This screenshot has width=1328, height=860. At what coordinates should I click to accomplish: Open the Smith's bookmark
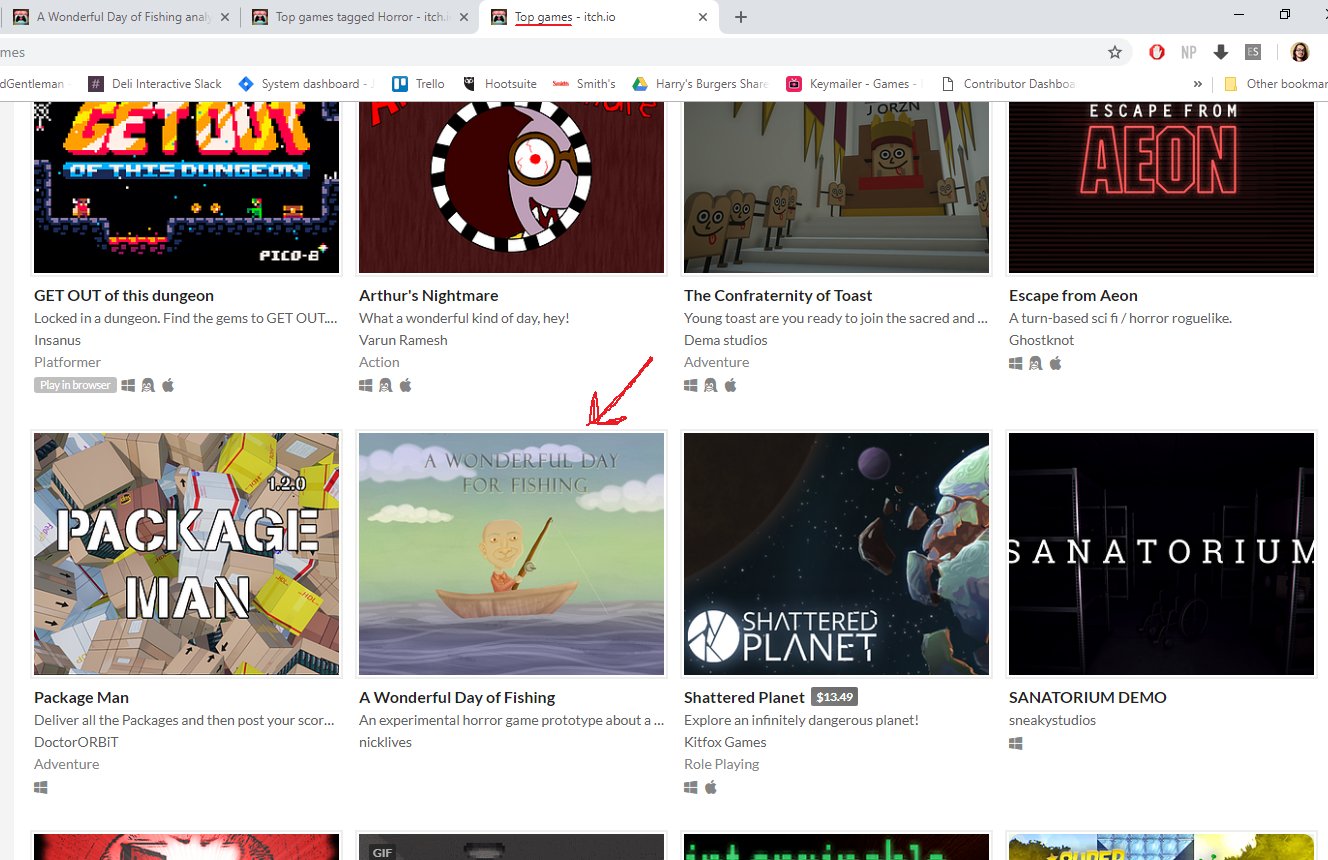point(585,84)
